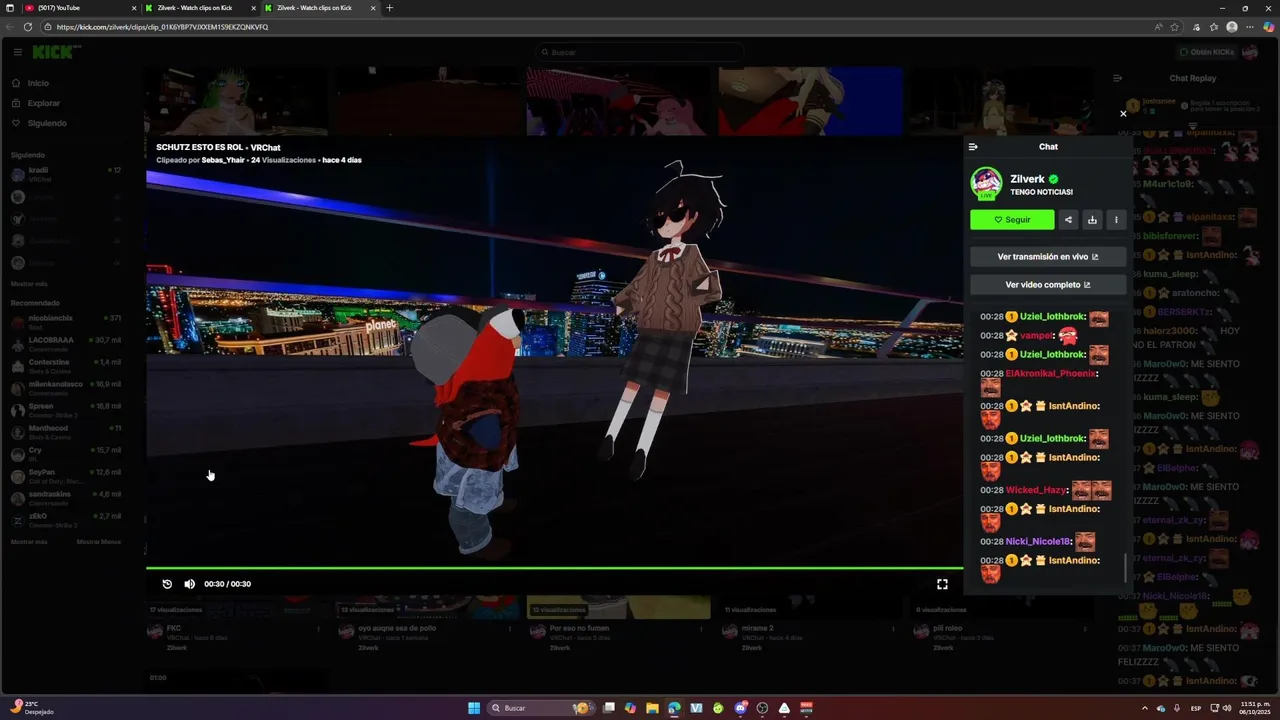Open recommended channel SoyPan

pyautogui.click(x=66, y=476)
